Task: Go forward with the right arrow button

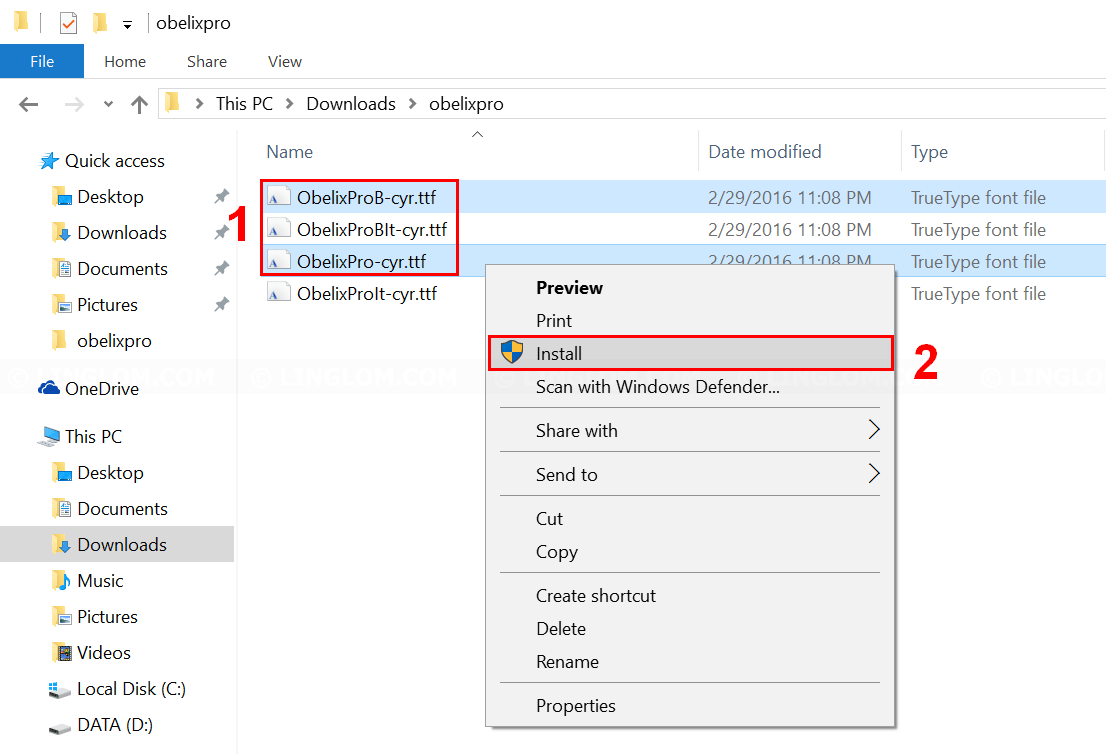Action: (x=73, y=104)
